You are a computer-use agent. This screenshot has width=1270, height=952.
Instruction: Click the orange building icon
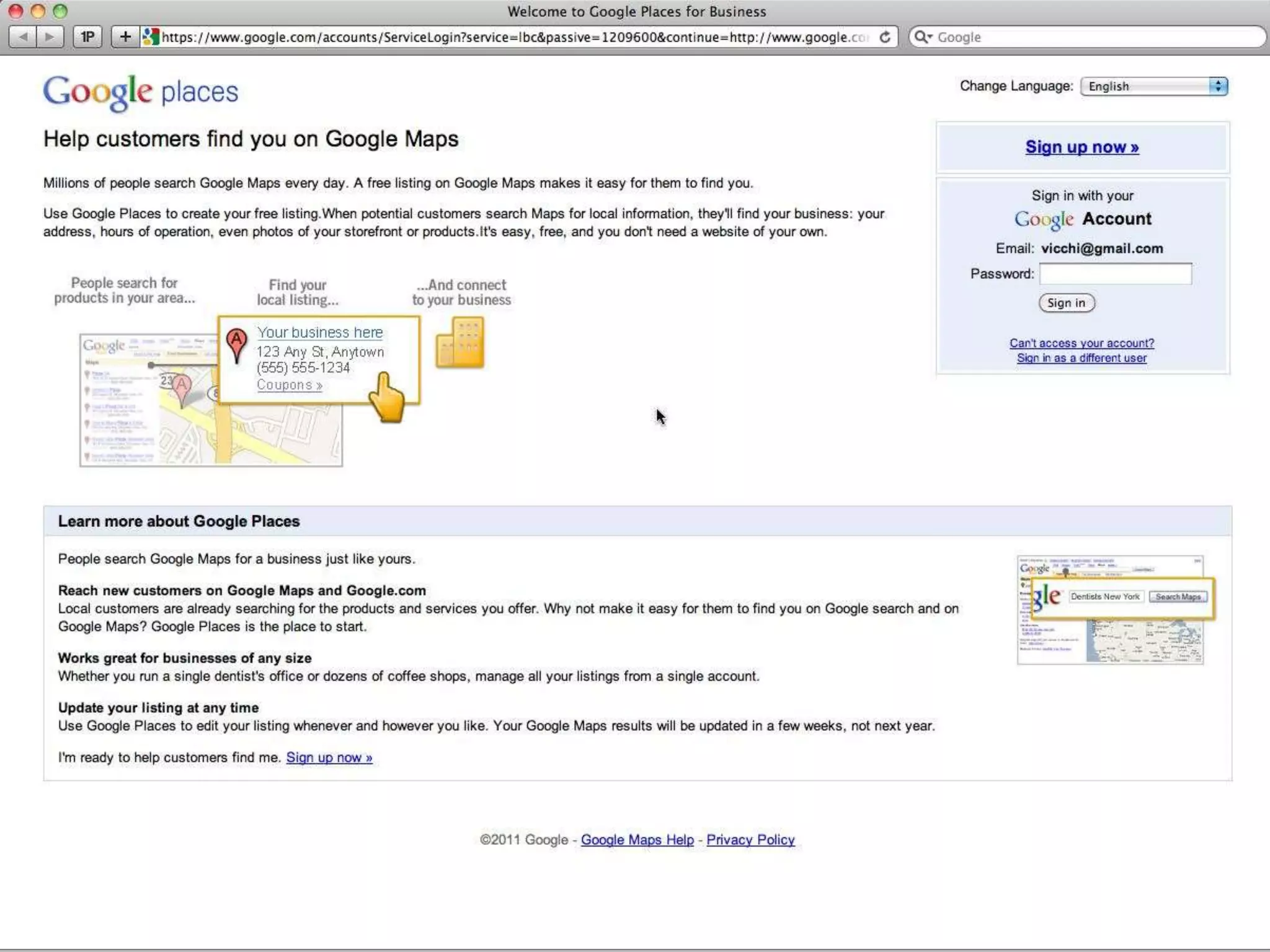(460, 343)
